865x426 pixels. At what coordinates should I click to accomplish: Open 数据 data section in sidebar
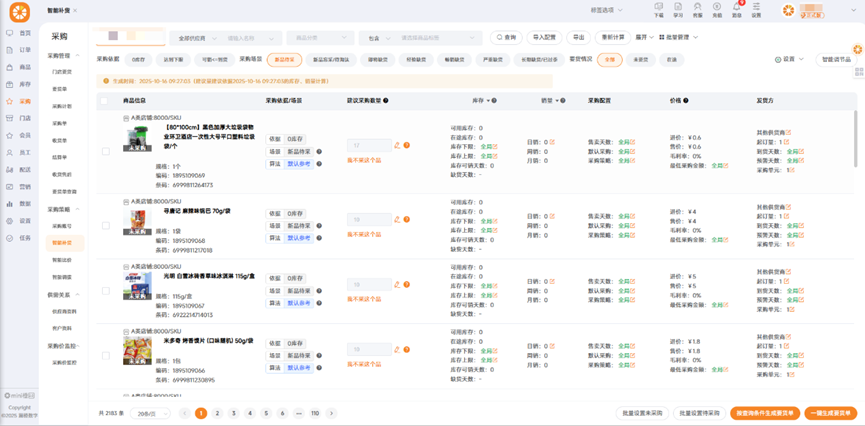(x=18, y=203)
